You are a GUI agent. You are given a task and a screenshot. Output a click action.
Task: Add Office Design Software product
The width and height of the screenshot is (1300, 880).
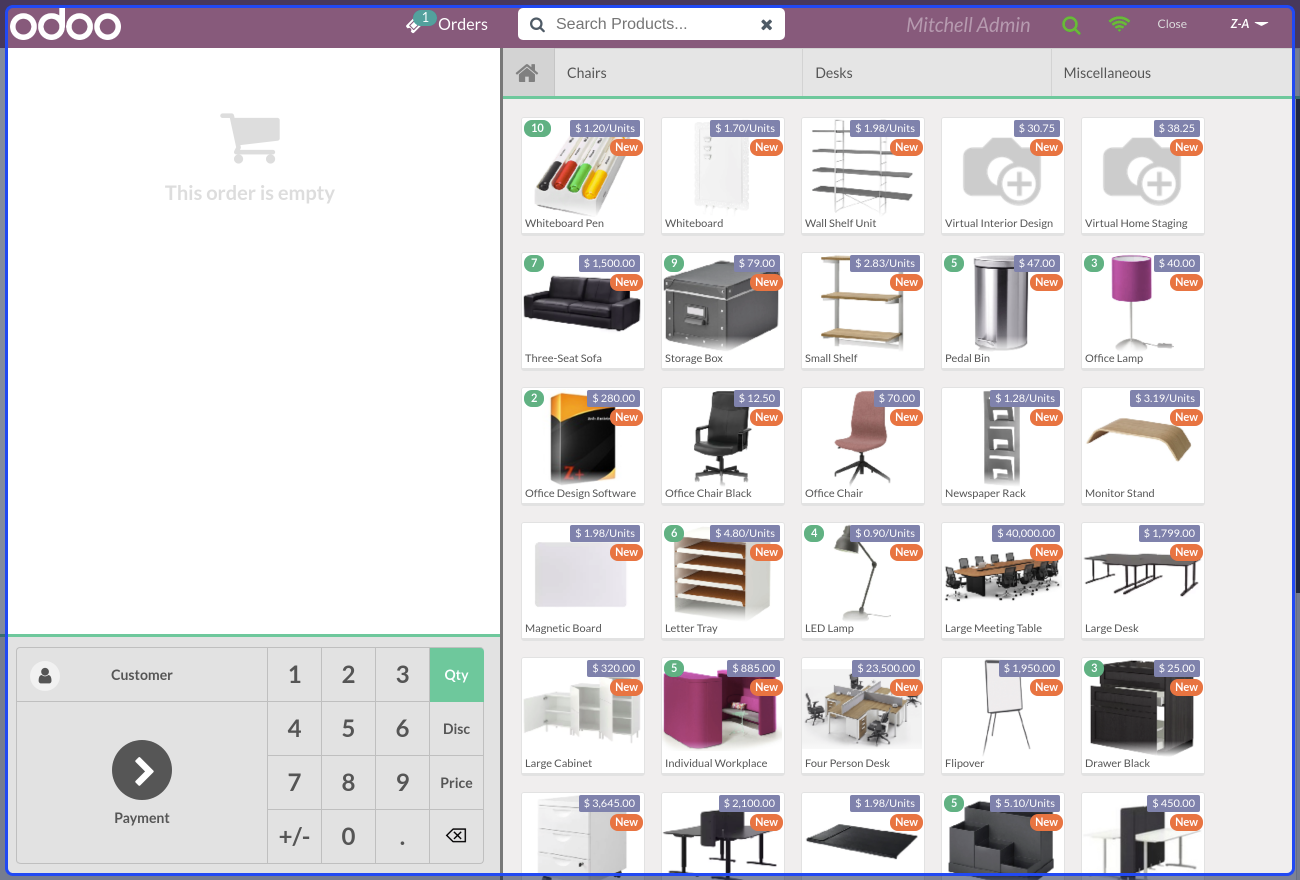(x=583, y=446)
